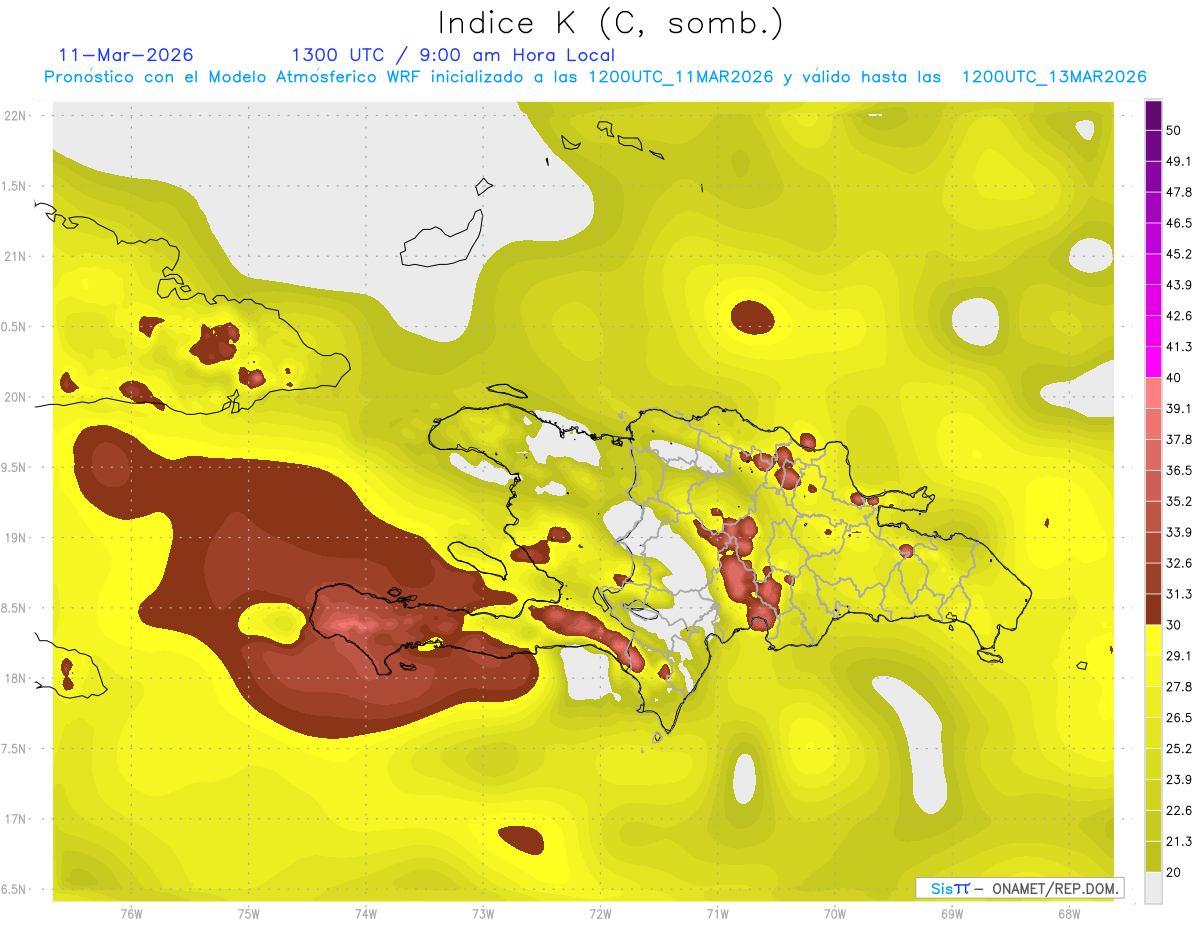Click colorbar value "36.5"
Screen dimensions: 1200x927
point(1179,470)
